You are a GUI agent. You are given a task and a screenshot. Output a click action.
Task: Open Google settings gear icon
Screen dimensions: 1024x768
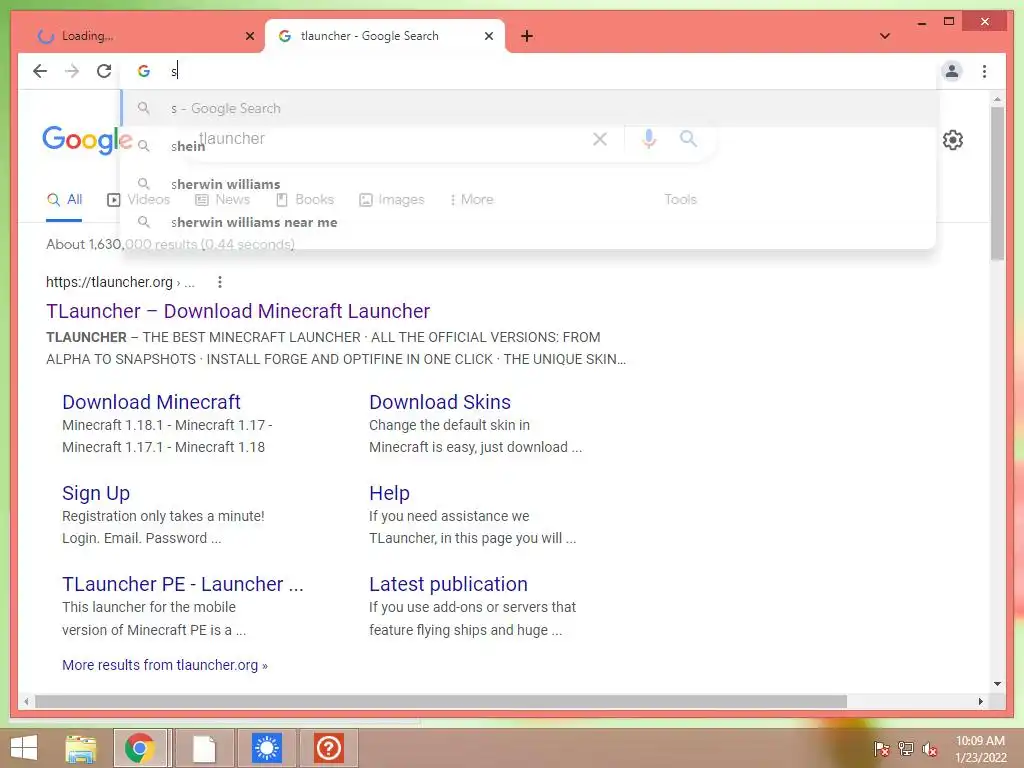point(953,140)
